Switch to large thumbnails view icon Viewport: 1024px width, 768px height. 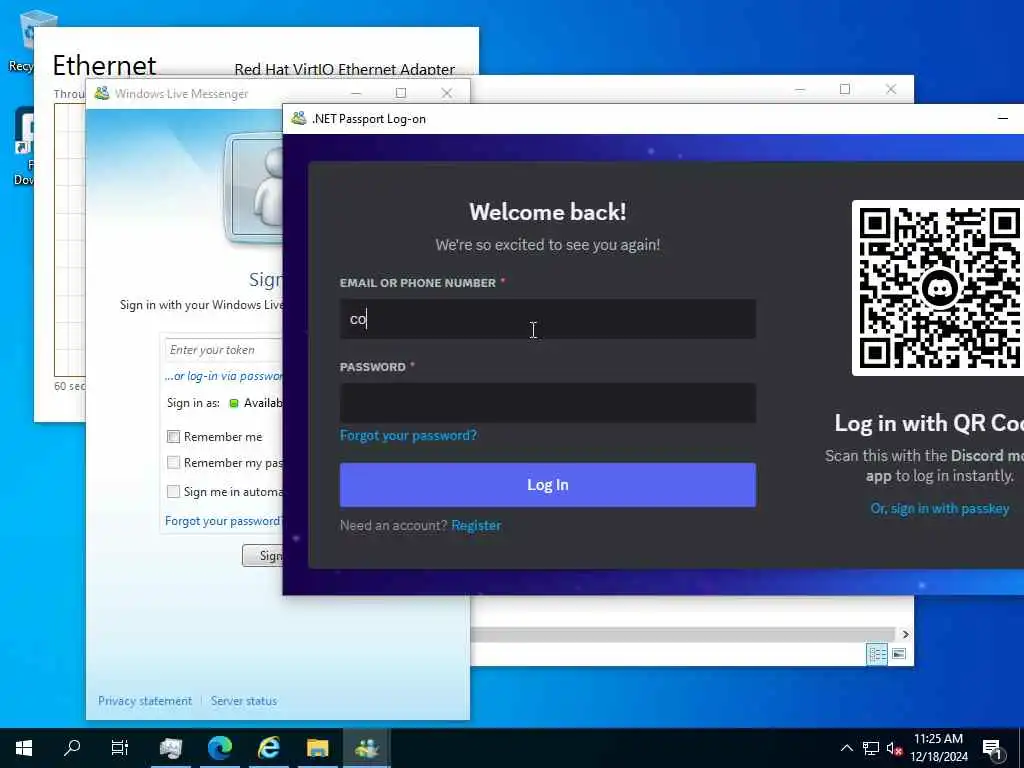pyautogui.click(x=899, y=654)
